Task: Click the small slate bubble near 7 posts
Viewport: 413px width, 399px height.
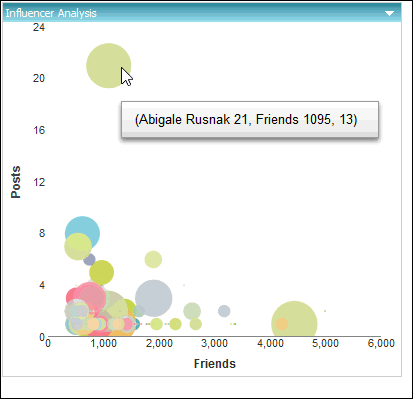Action: [89, 259]
